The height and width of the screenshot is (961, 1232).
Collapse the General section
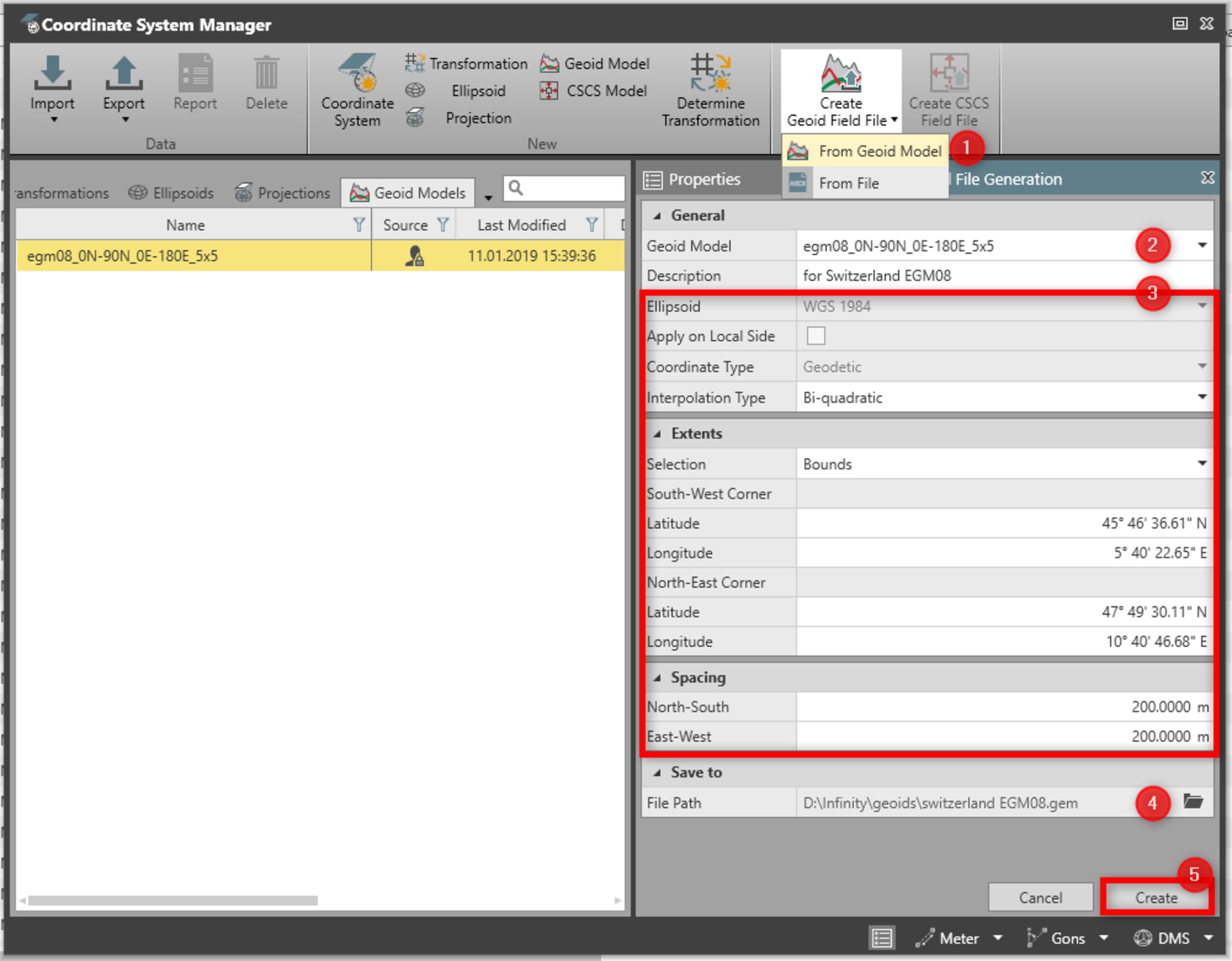(657, 215)
